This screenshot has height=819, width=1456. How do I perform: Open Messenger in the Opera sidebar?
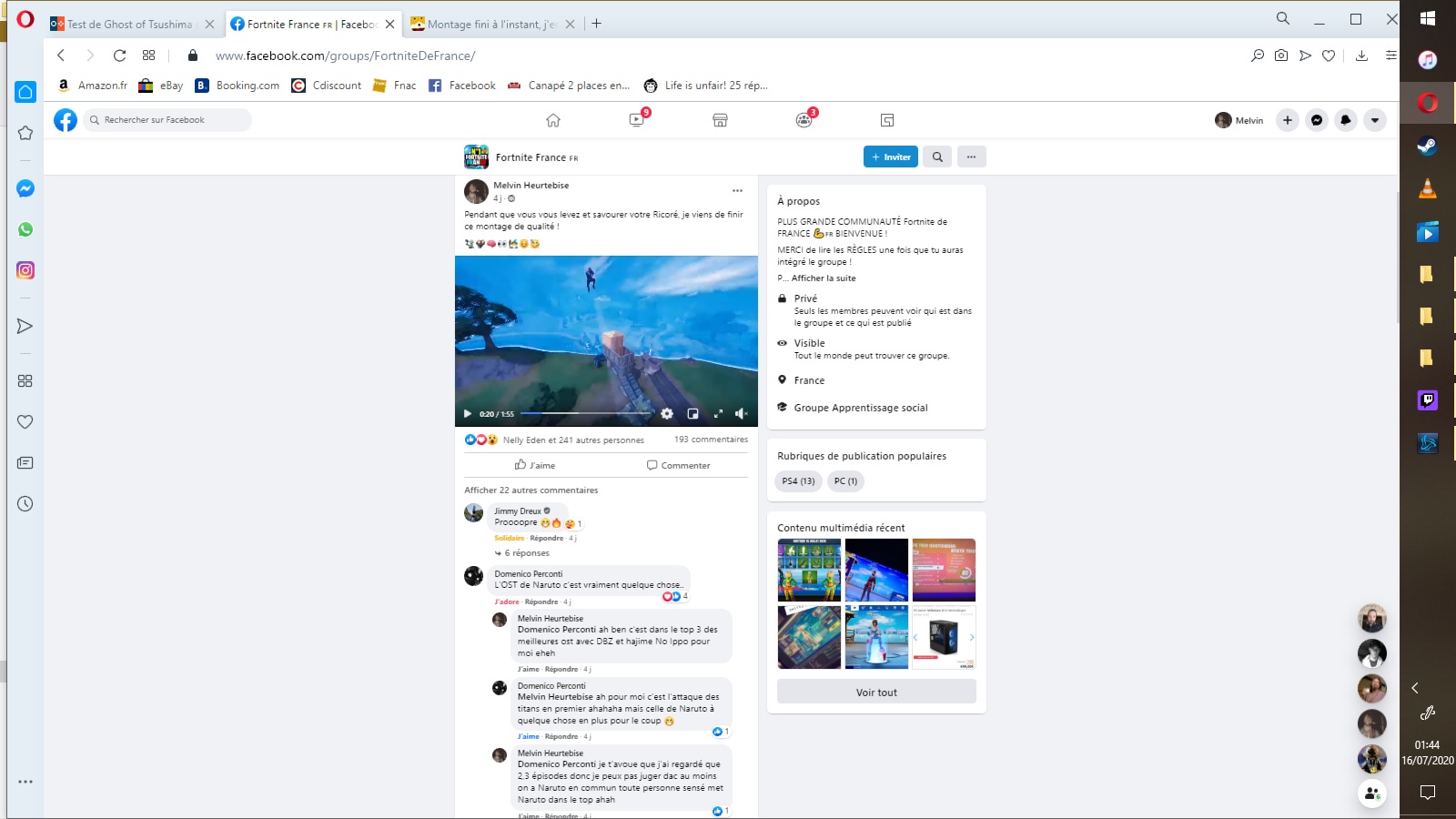[x=25, y=188]
